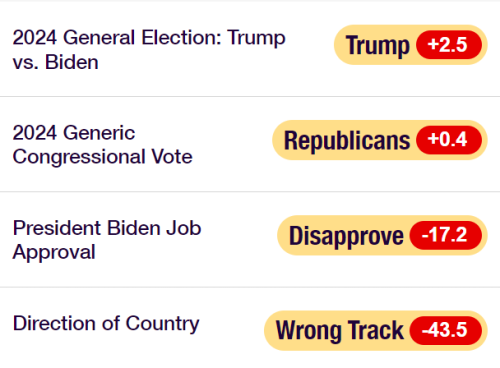This screenshot has width=500, height=368.
Task: Select the red +2.5 margin pill
Action: point(449,45)
